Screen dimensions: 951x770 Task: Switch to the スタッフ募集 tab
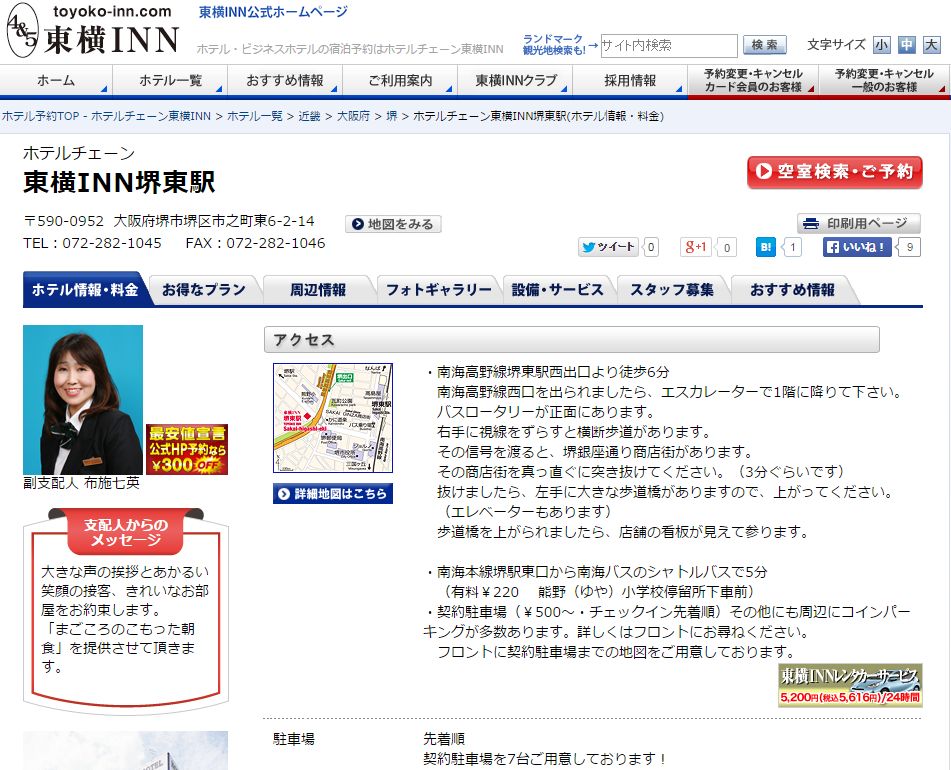coord(671,290)
